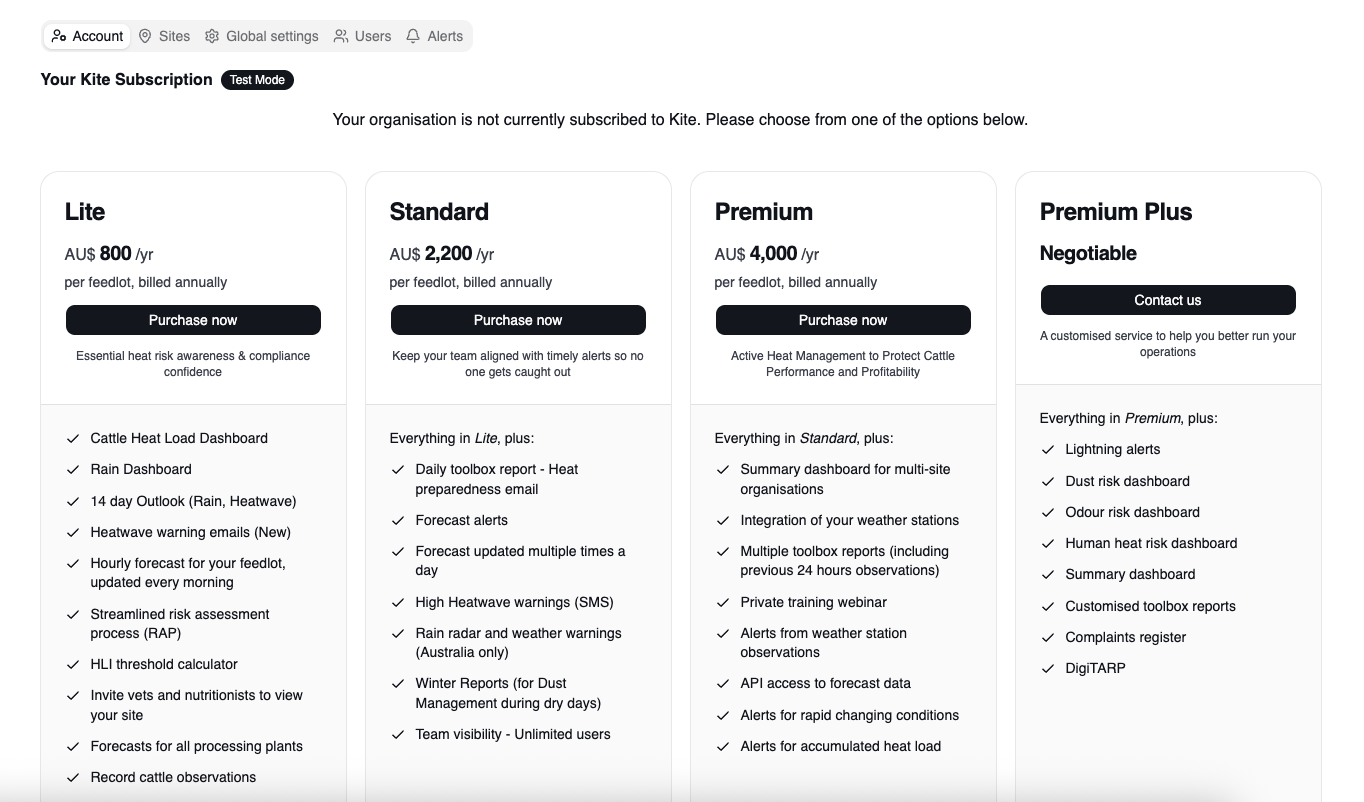Click the Sites map pin icon
Screen dimensions: 1364x802
pyautogui.click(x=145, y=36)
